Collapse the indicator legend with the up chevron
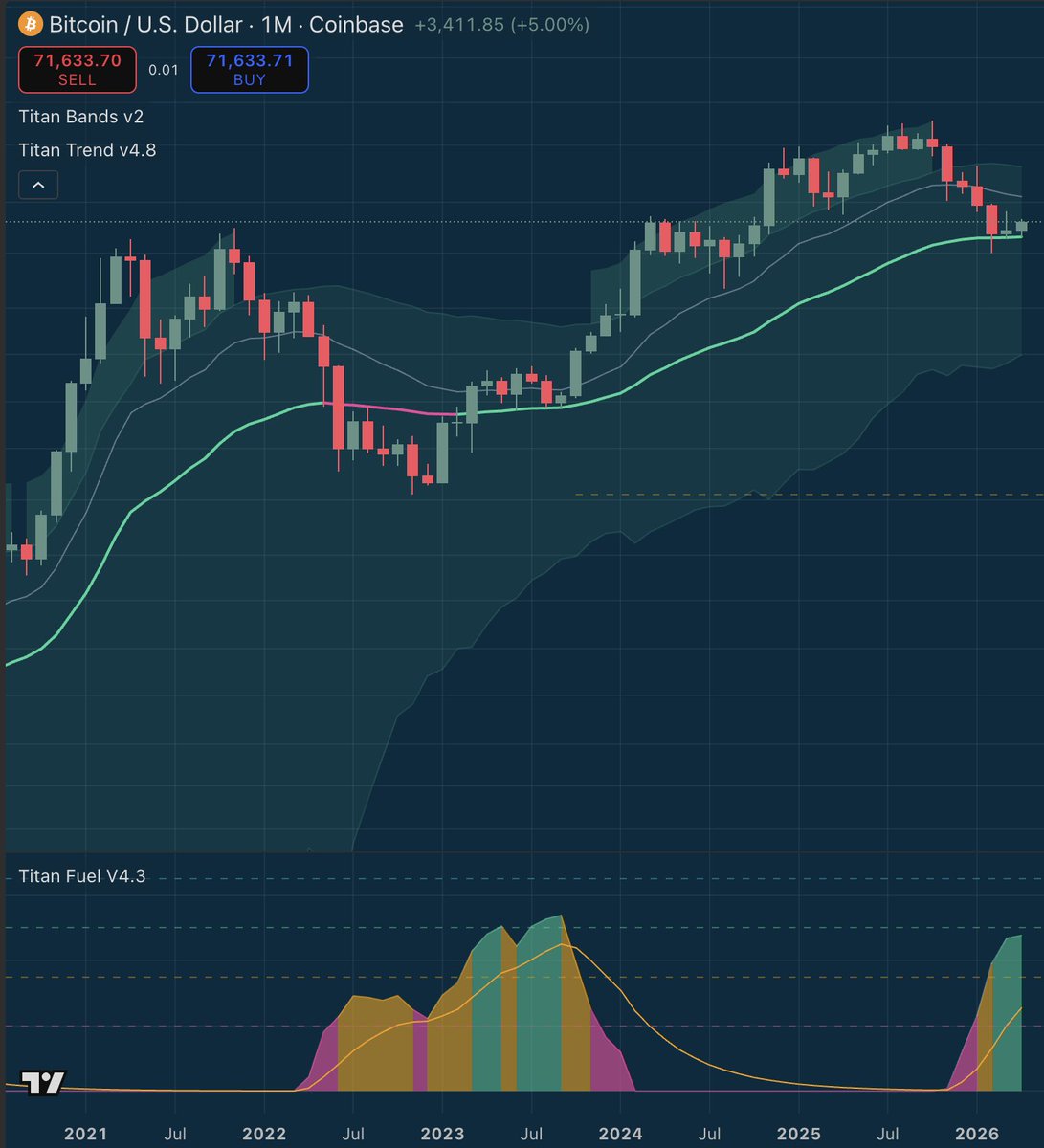Image resolution: width=1044 pixels, height=1148 pixels. [37, 184]
